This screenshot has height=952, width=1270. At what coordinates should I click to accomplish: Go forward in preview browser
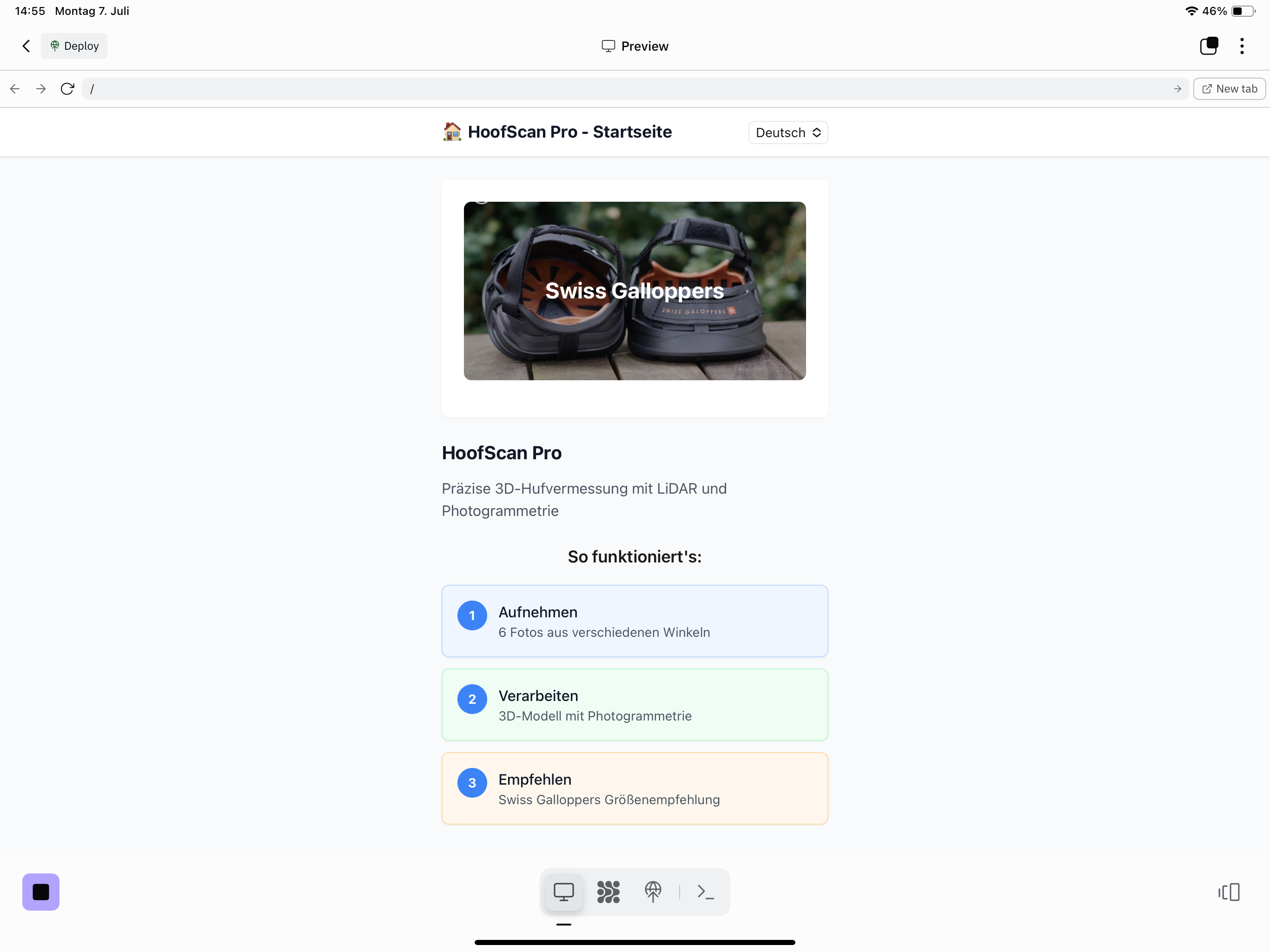[x=41, y=88]
